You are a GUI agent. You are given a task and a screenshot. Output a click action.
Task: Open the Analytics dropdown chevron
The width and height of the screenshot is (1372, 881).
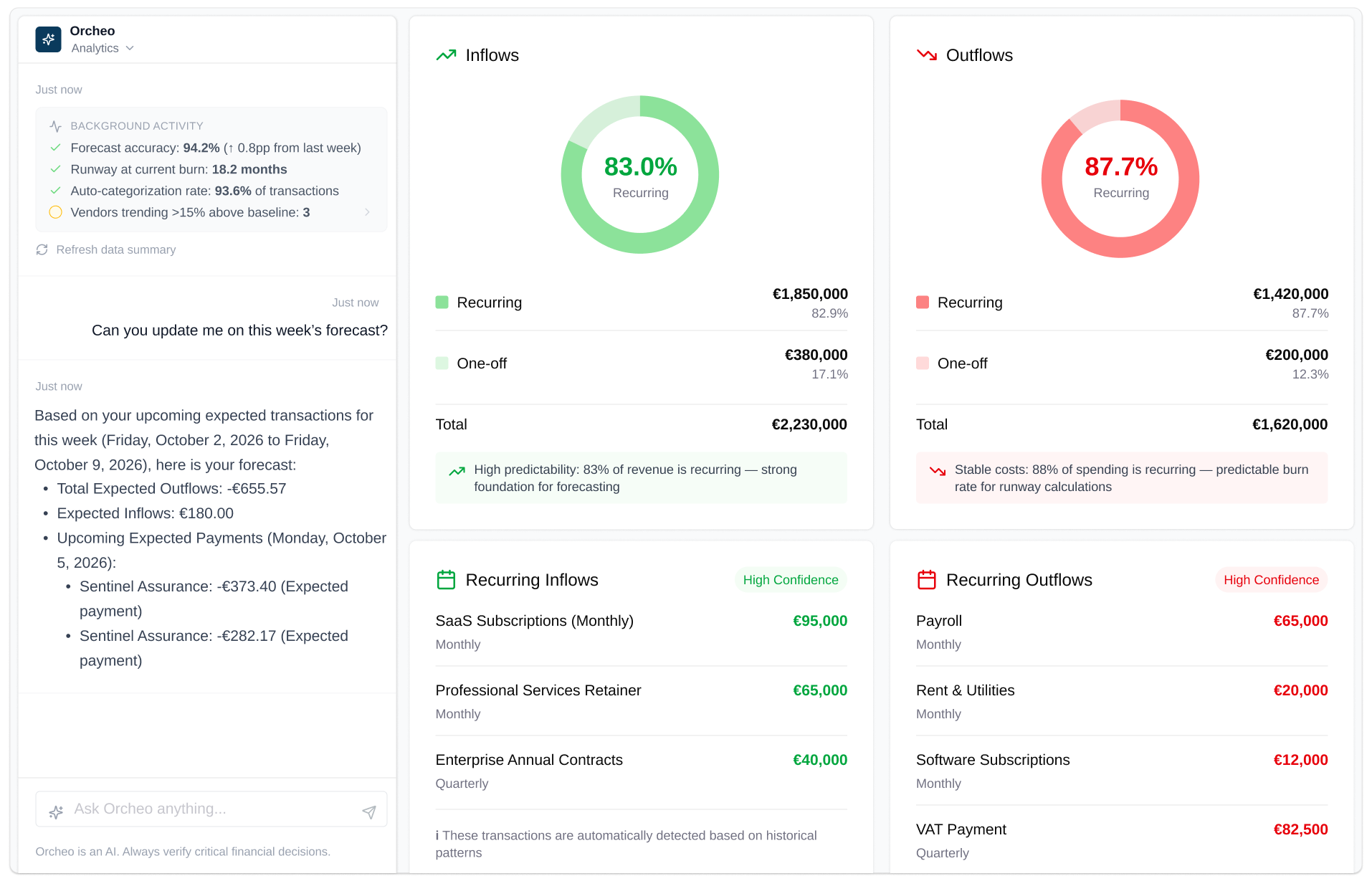(x=130, y=49)
